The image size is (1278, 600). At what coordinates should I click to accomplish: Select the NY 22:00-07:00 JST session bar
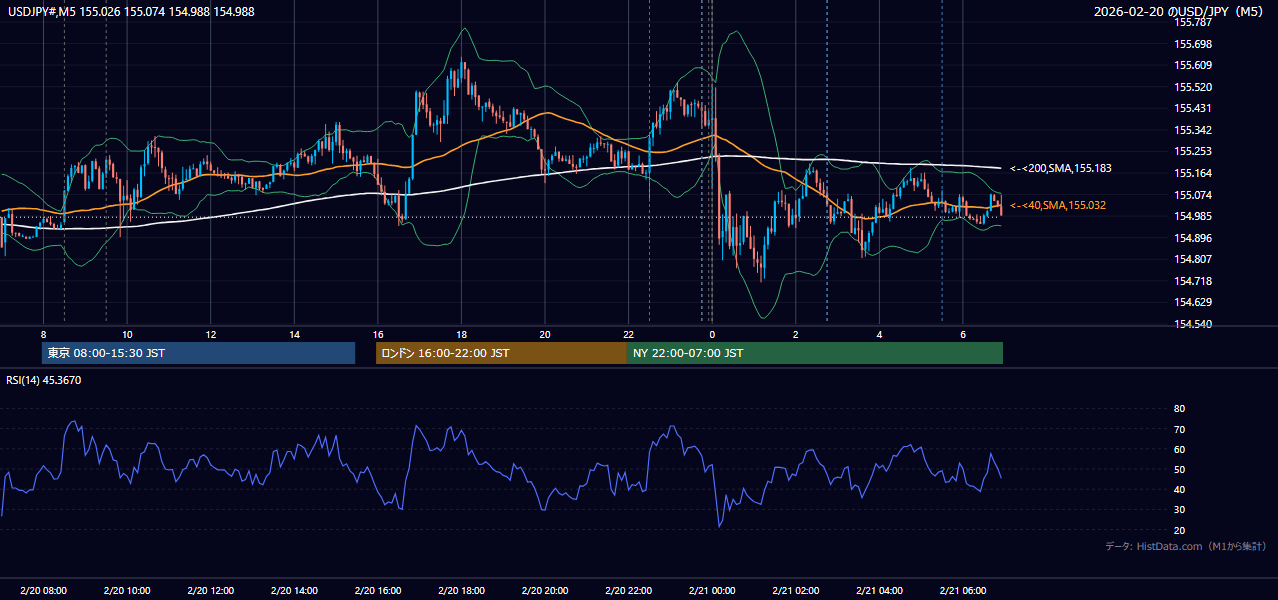[815, 353]
